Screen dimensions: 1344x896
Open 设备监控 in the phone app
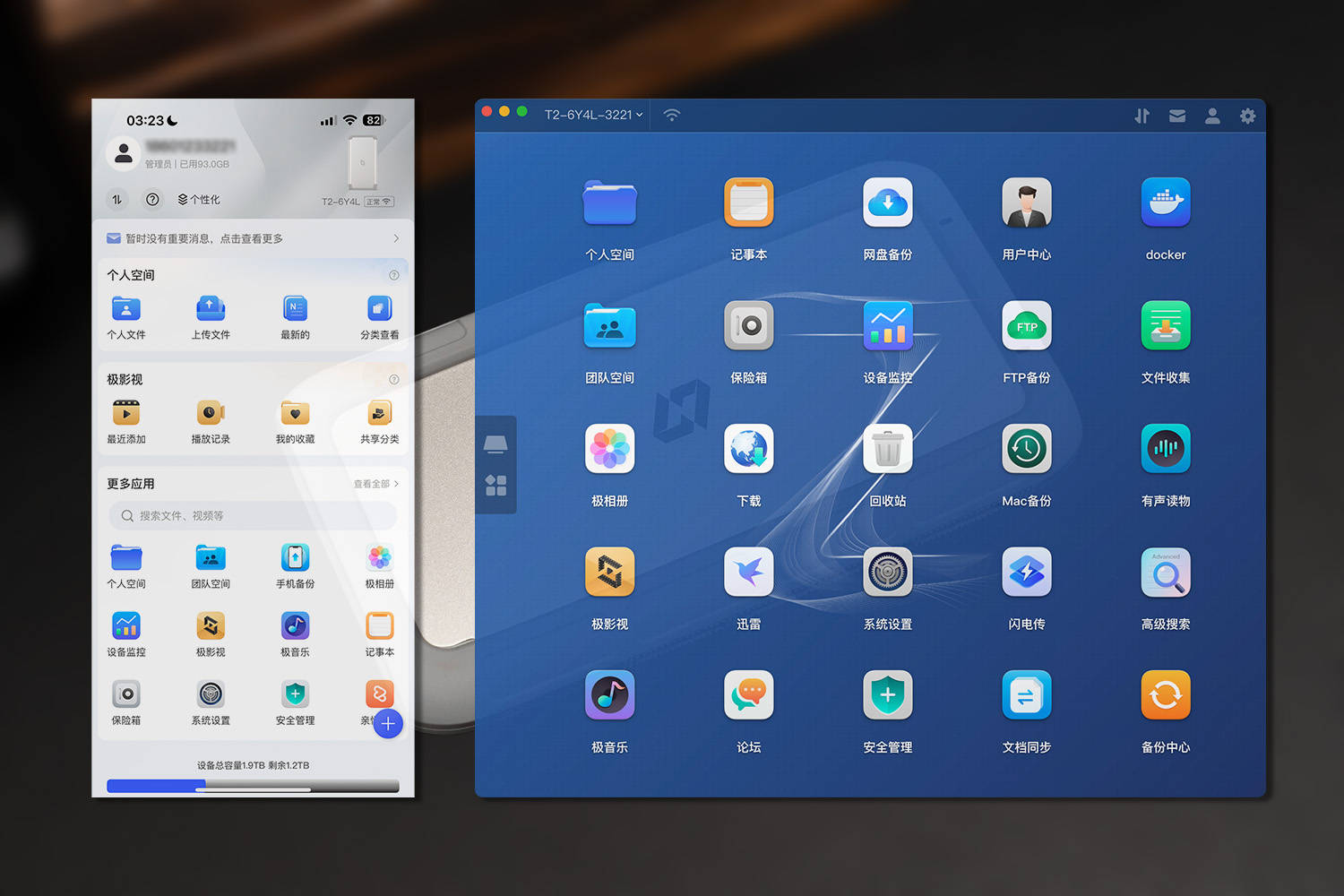click(x=126, y=625)
